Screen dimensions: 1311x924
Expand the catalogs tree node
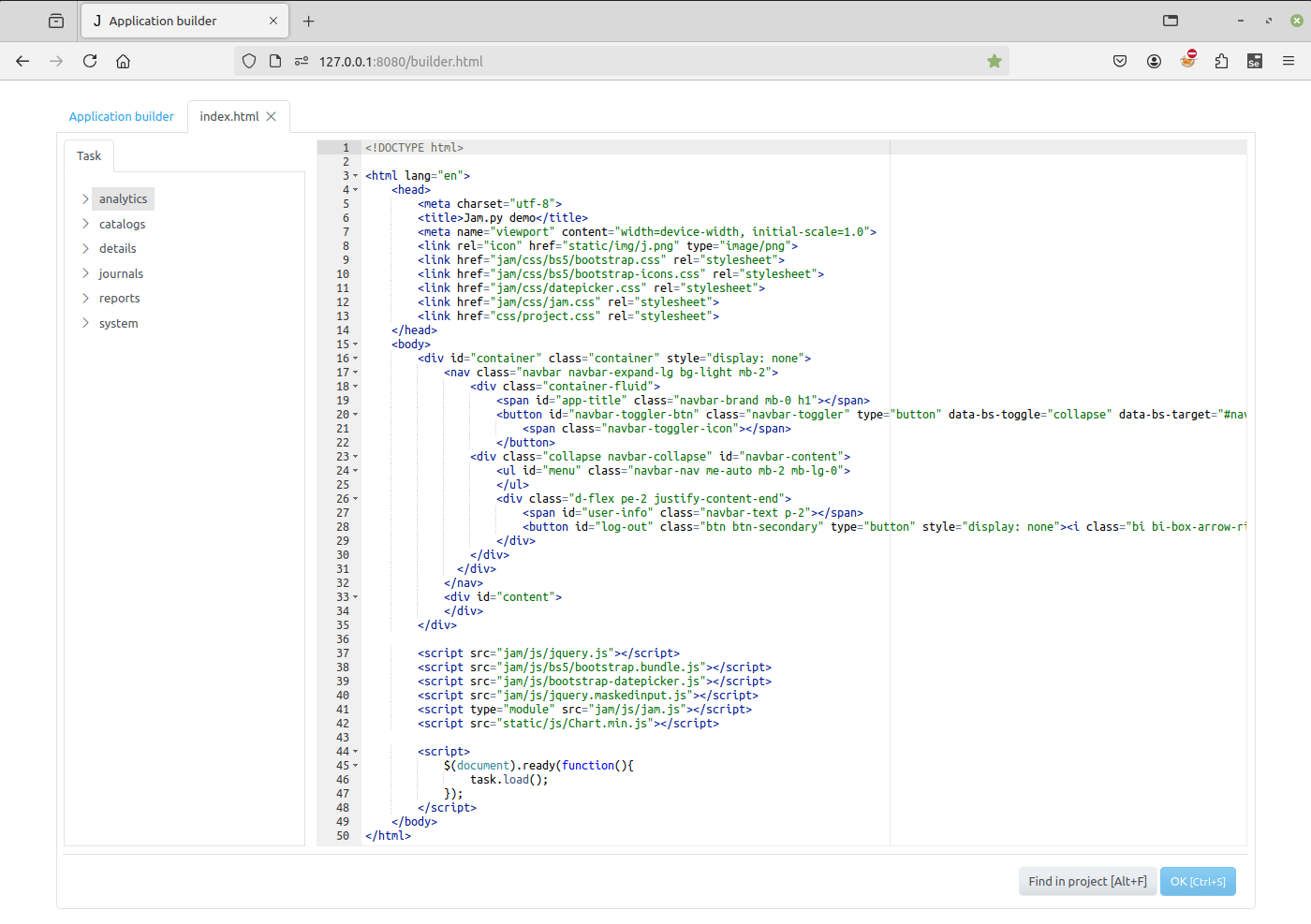pos(85,224)
